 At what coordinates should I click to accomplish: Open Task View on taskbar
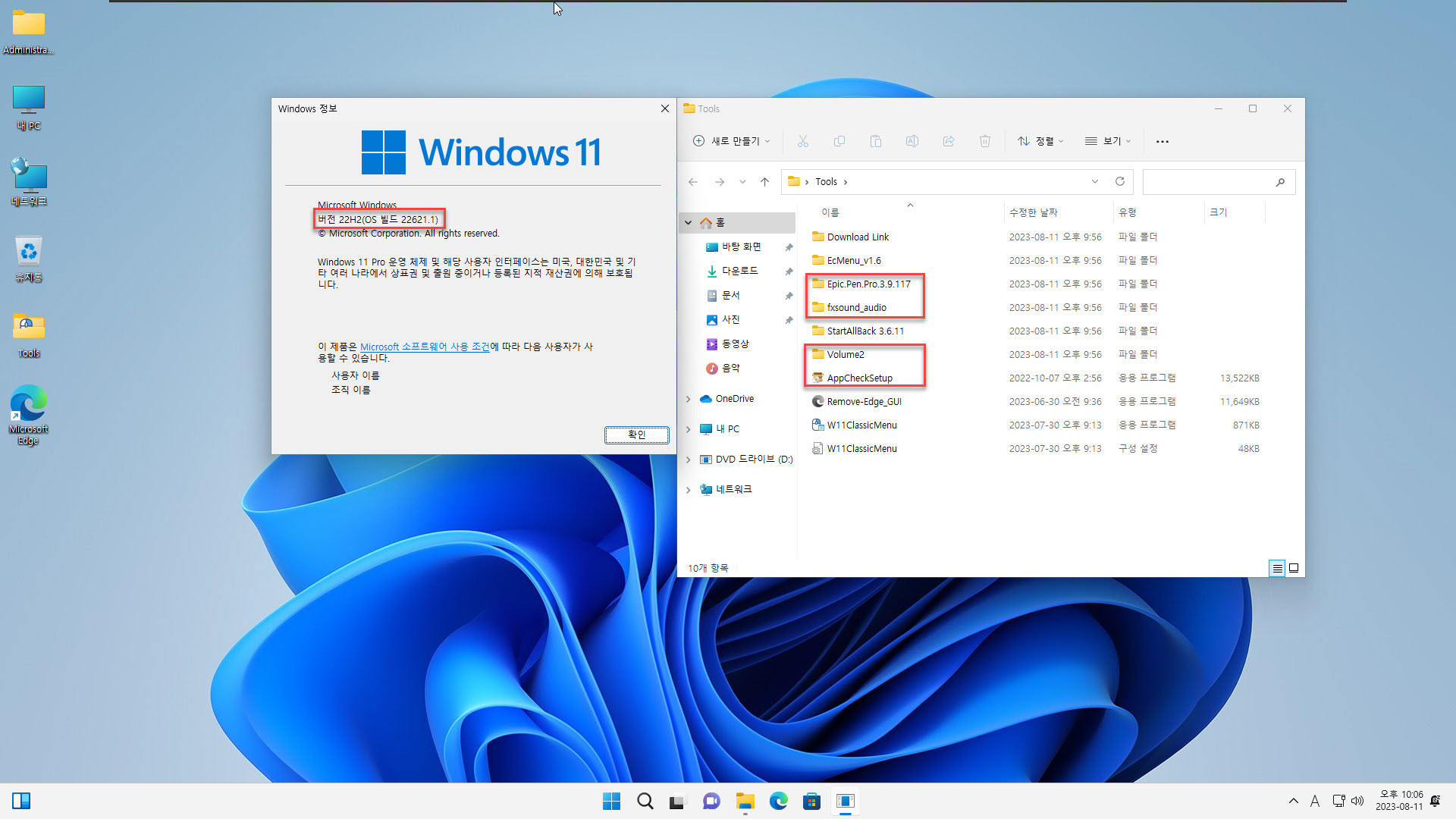(678, 801)
